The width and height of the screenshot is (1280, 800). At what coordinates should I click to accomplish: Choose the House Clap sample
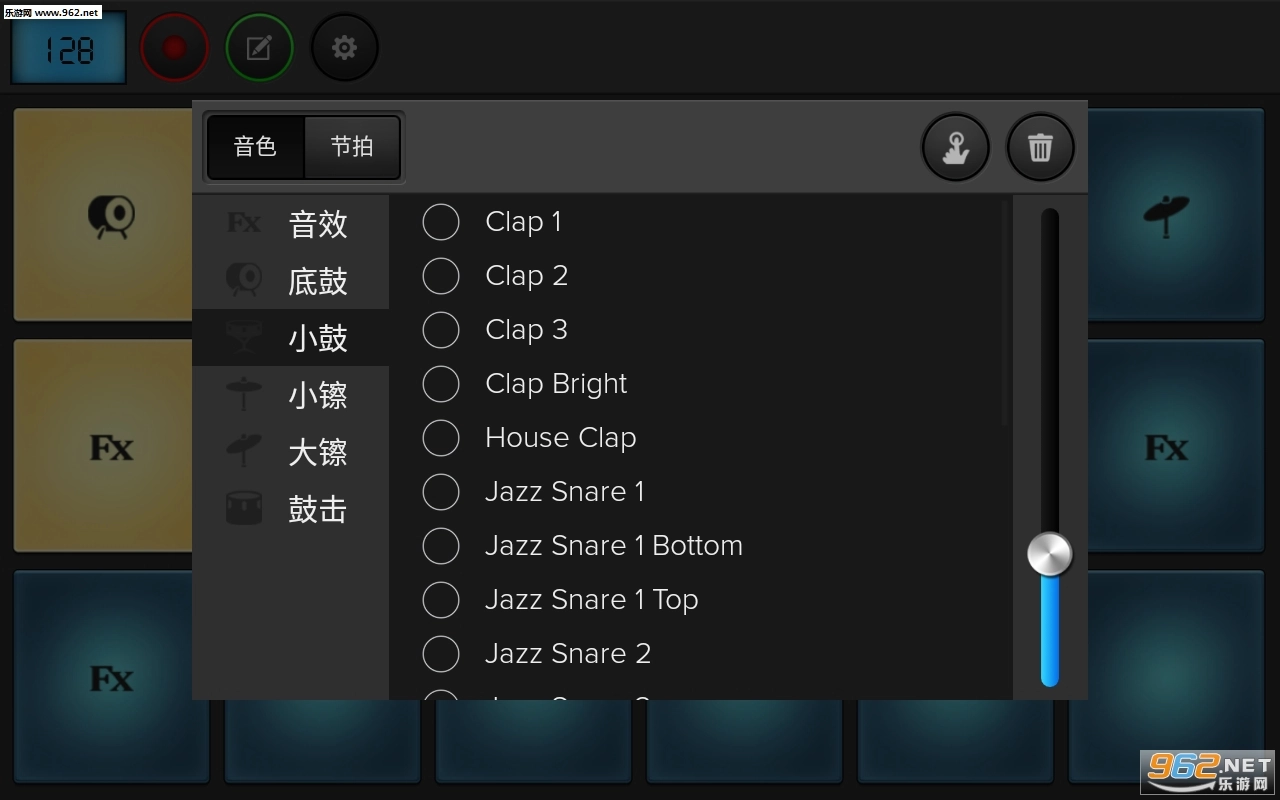[441, 438]
